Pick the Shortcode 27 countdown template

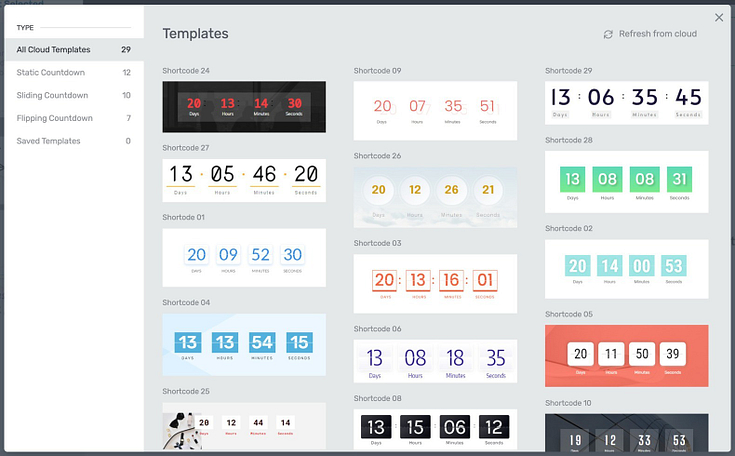coord(244,180)
